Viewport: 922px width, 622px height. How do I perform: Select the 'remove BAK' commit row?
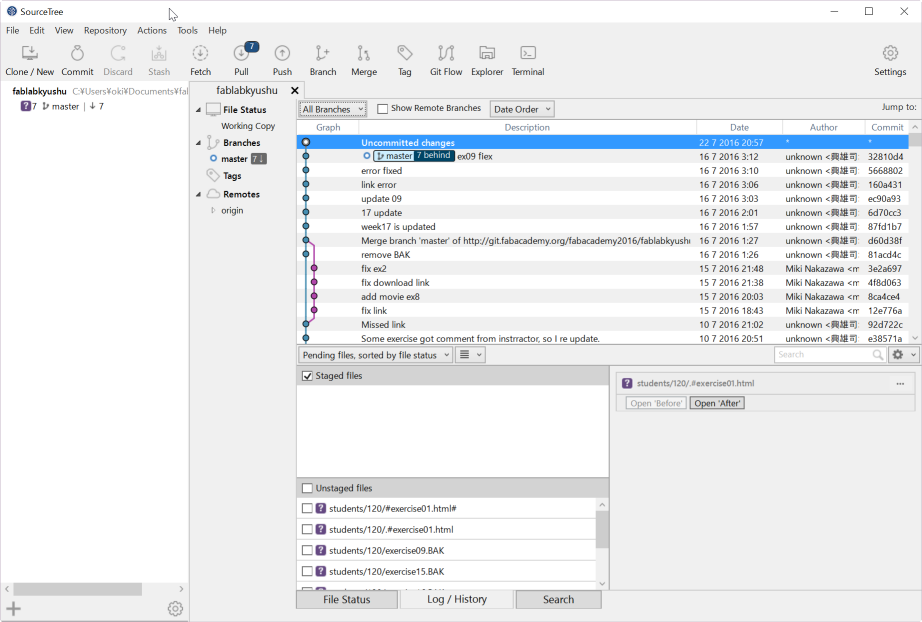(603, 255)
